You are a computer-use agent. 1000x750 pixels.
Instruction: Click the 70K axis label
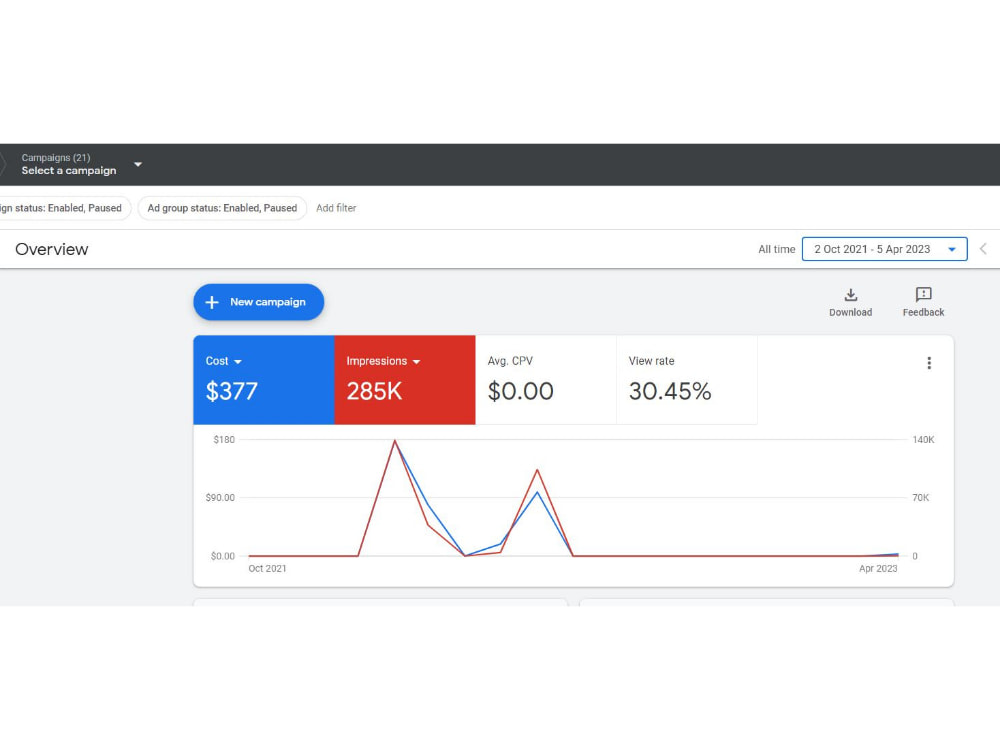pyautogui.click(x=920, y=497)
